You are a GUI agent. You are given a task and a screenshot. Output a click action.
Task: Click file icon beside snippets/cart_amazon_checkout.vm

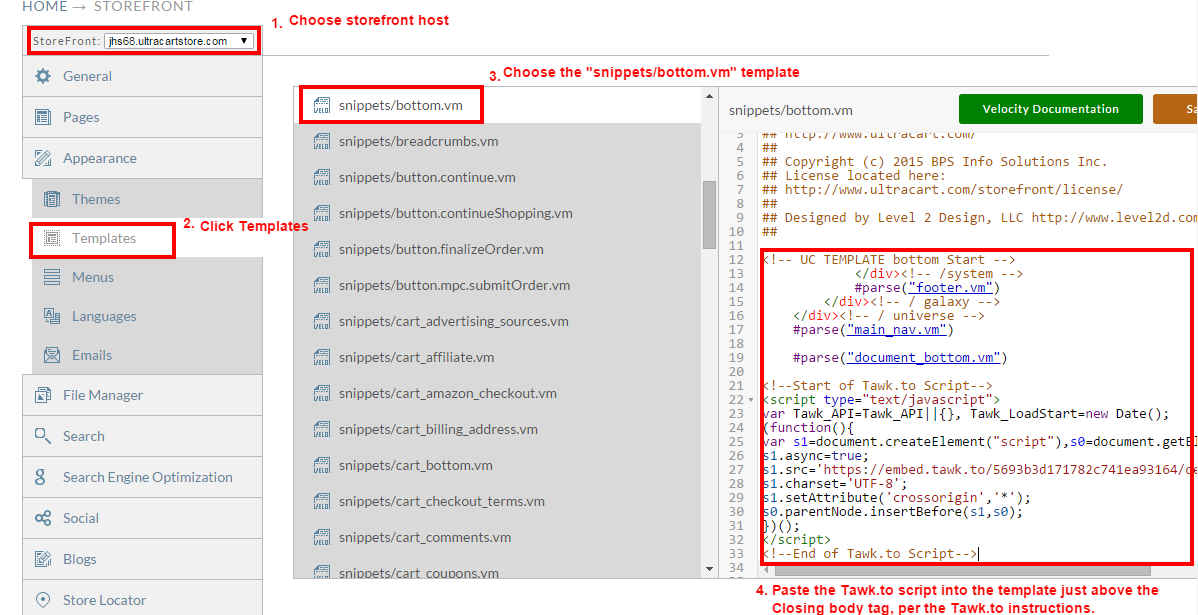click(322, 393)
